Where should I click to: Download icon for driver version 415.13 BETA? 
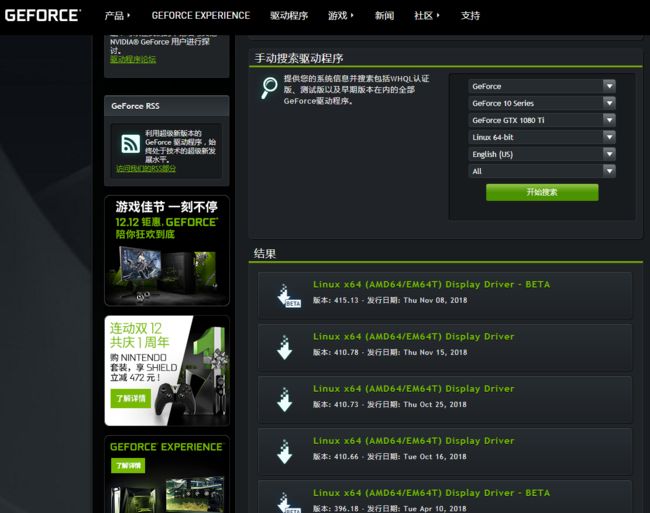(x=288, y=295)
